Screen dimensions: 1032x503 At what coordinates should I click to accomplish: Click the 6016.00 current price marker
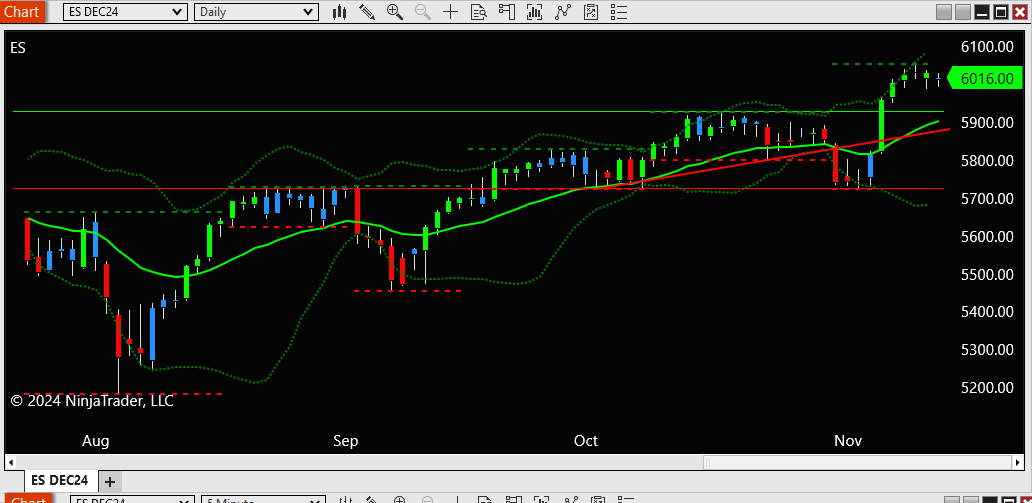tap(987, 79)
